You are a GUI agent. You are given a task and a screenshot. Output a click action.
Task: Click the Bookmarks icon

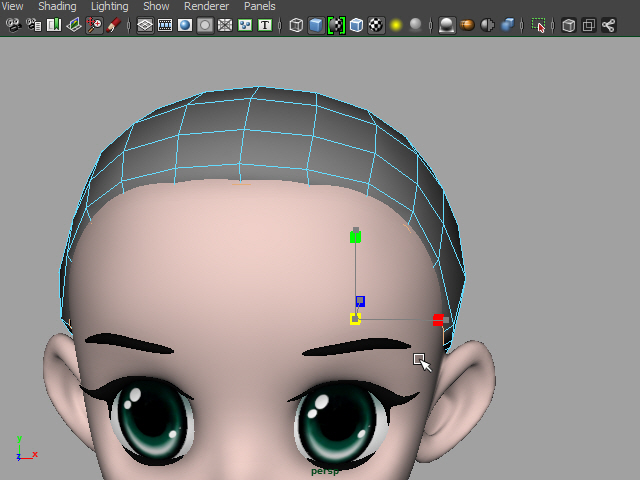(x=54, y=25)
